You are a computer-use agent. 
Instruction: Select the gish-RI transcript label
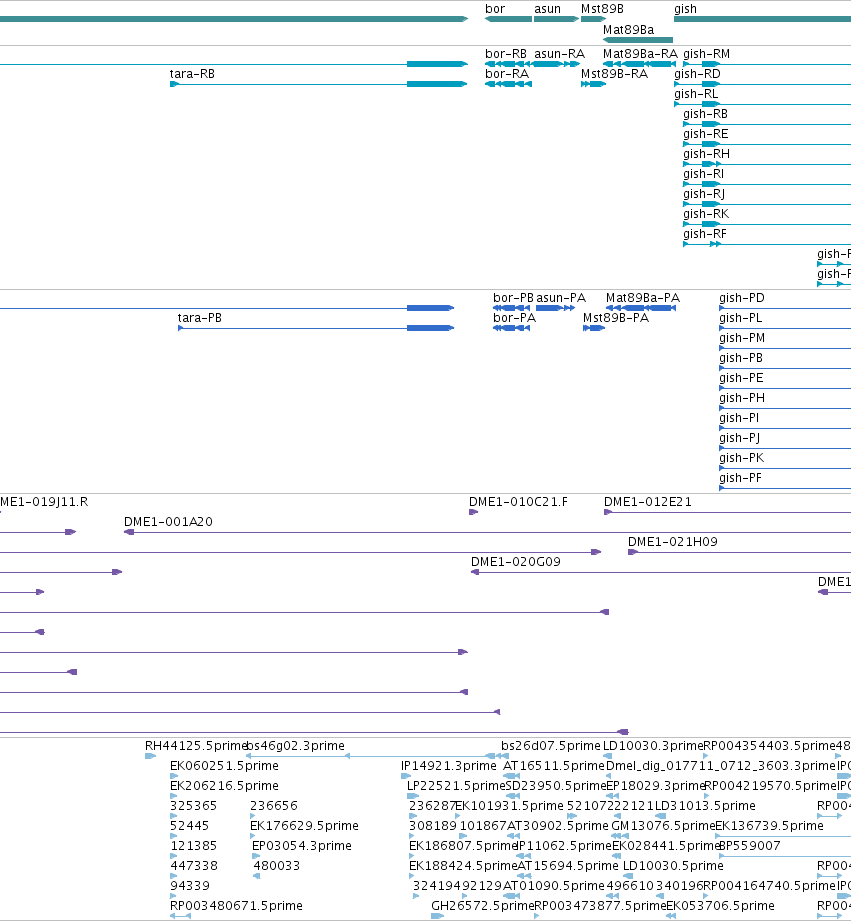pyautogui.click(x=704, y=173)
